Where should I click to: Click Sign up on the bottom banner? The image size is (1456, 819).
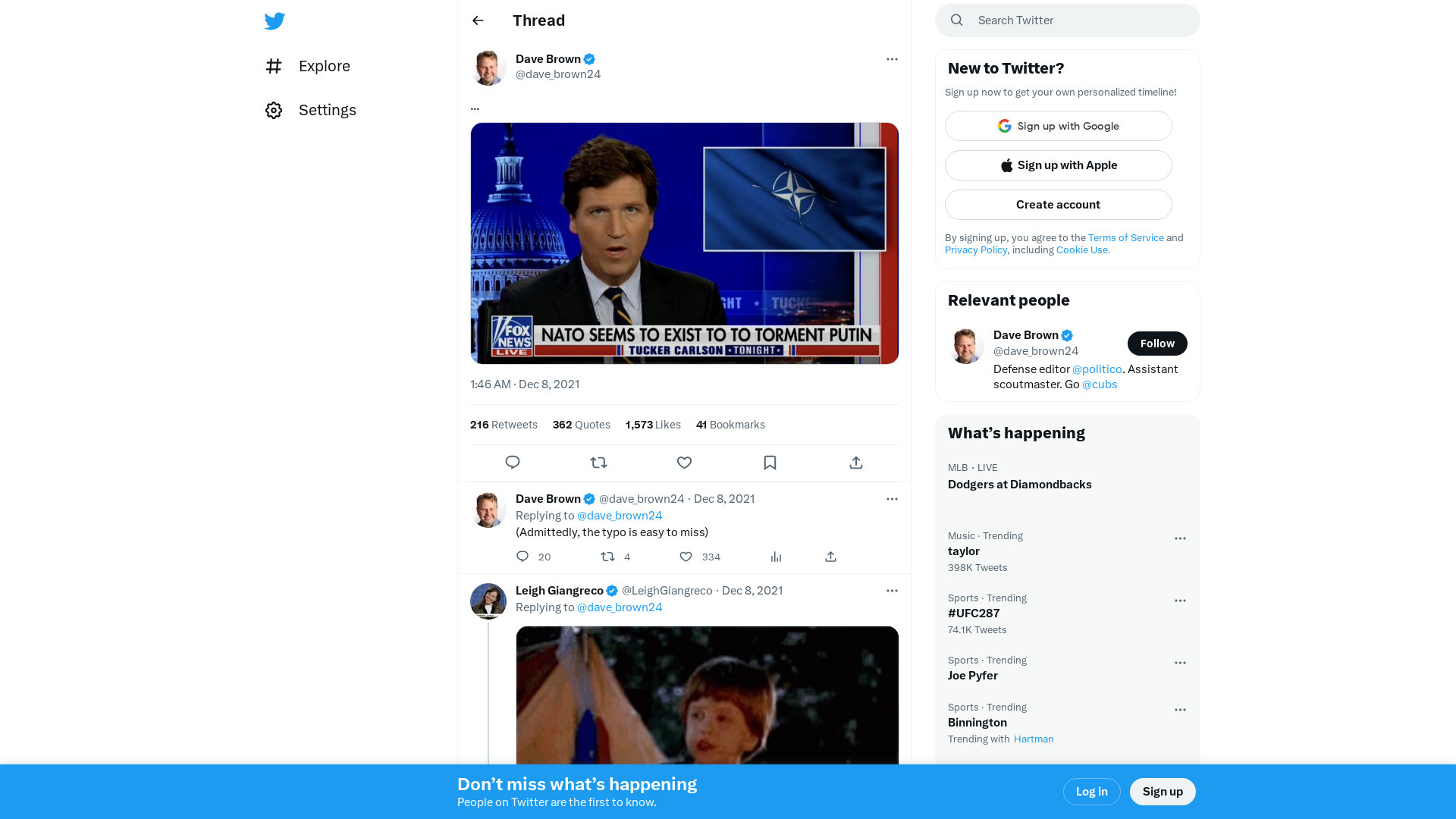tap(1163, 792)
